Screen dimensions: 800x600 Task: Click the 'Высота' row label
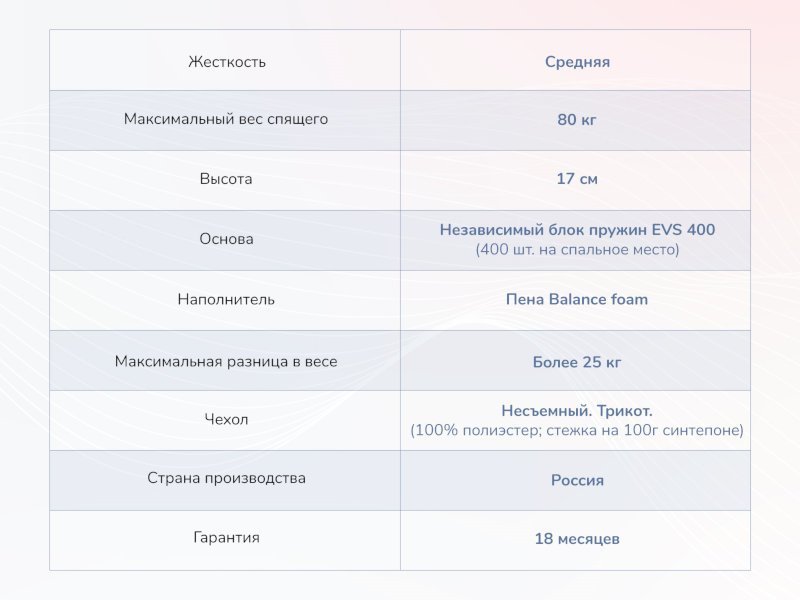coord(226,179)
